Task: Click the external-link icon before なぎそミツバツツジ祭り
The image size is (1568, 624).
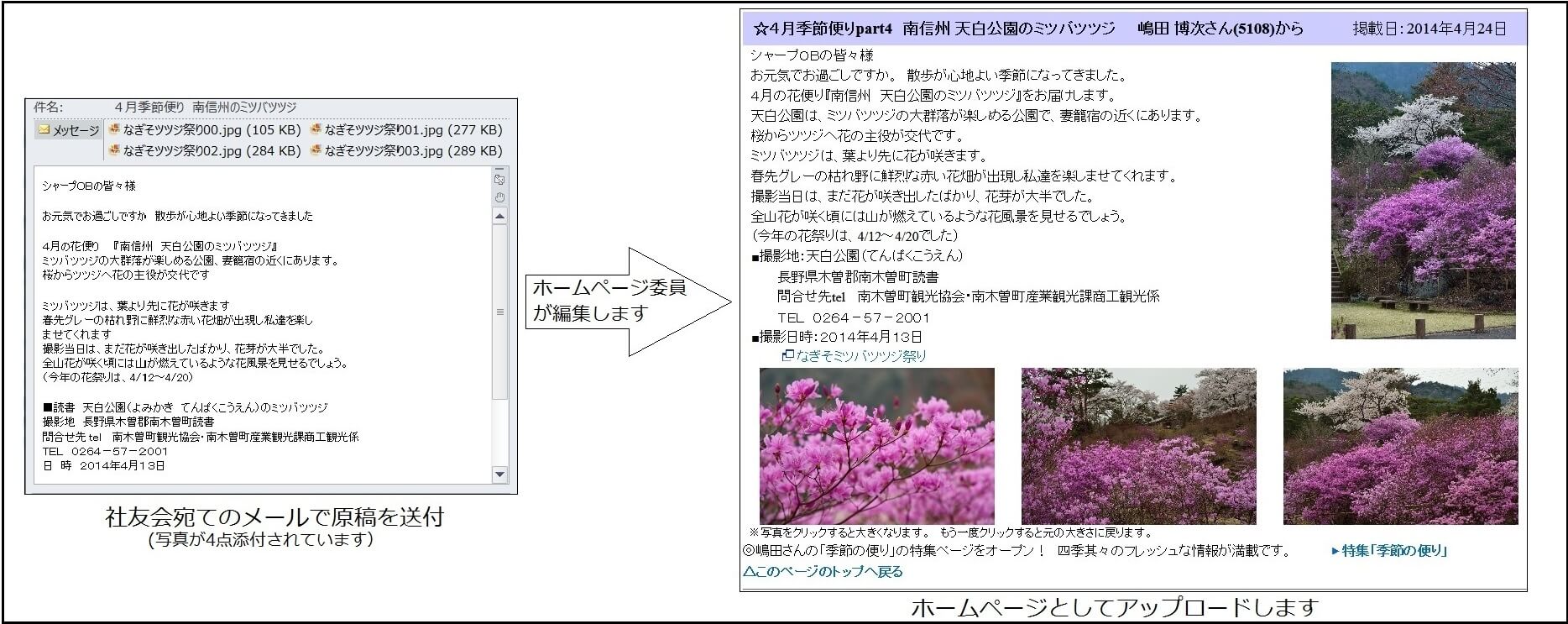Action: 787,356
